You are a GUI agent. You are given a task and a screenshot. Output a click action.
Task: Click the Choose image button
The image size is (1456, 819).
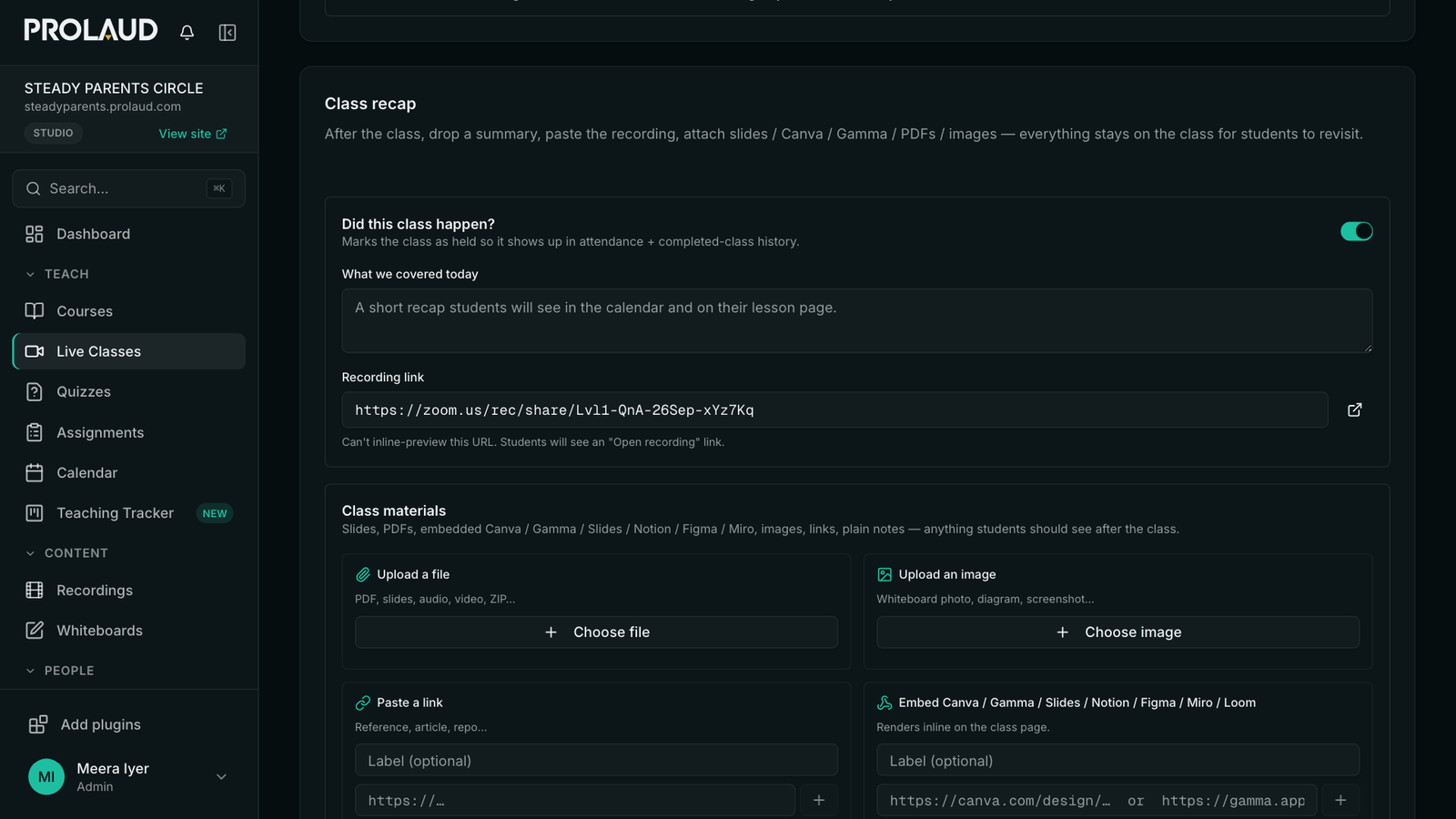click(1117, 632)
